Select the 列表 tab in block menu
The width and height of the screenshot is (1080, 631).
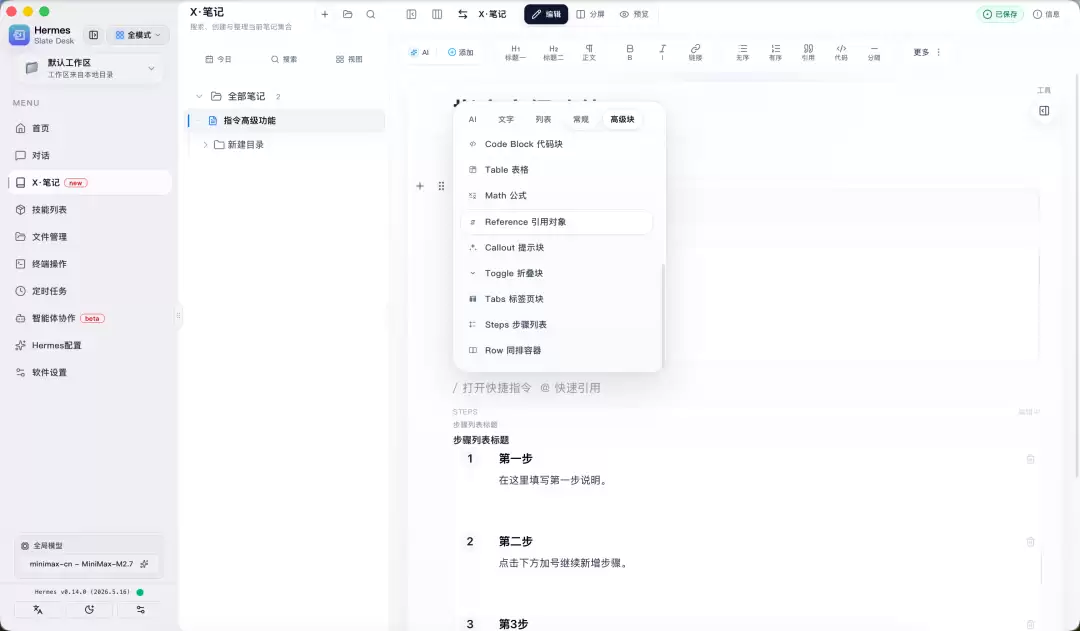543,119
